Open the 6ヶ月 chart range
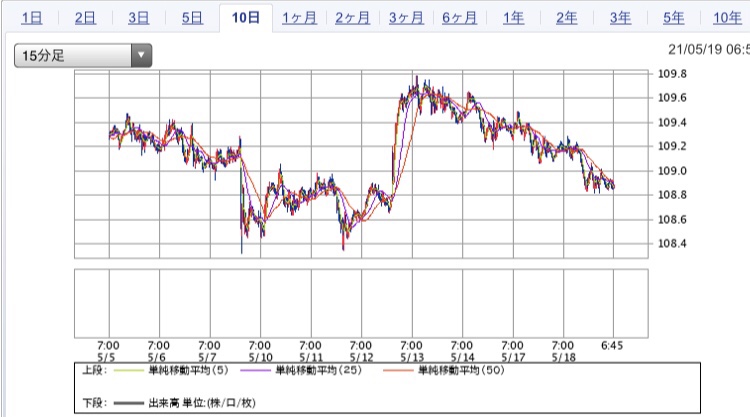Image resolution: width=750 pixels, height=417 pixels. 460,18
